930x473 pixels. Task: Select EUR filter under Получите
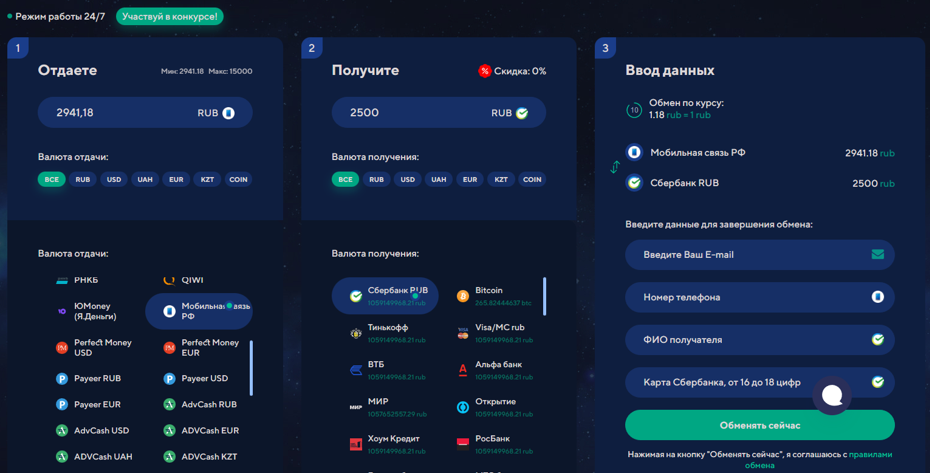470,179
